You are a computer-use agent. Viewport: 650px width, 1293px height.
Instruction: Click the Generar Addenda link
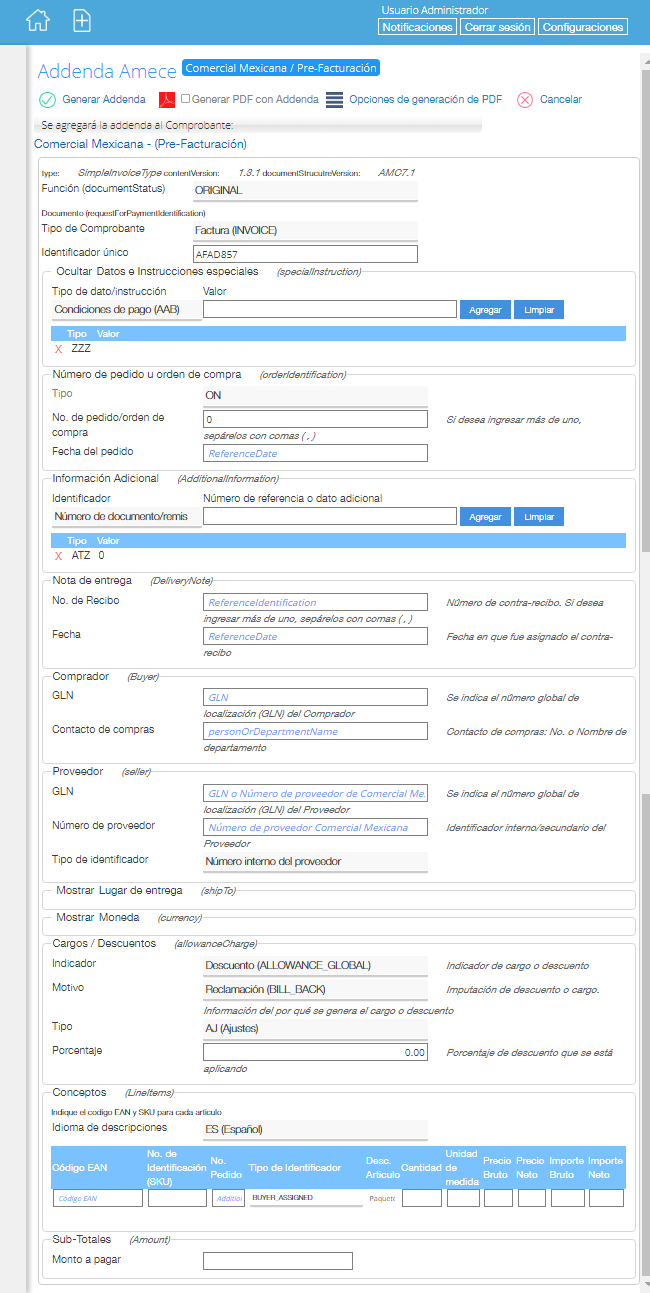click(x=104, y=99)
